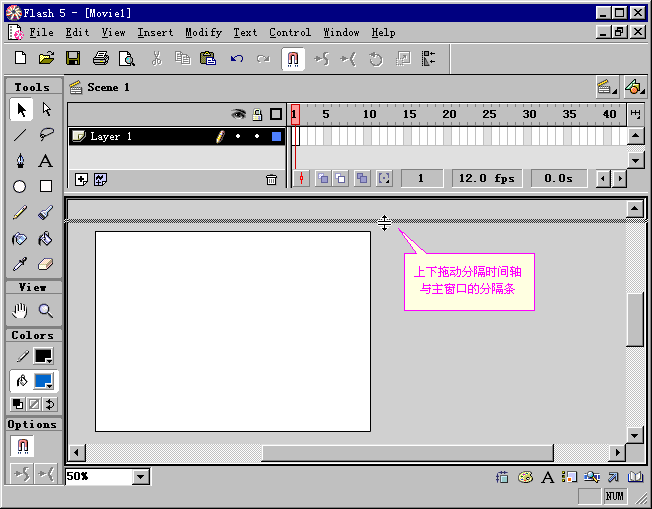Open the zoom percentage dropdown

[x=141, y=477]
